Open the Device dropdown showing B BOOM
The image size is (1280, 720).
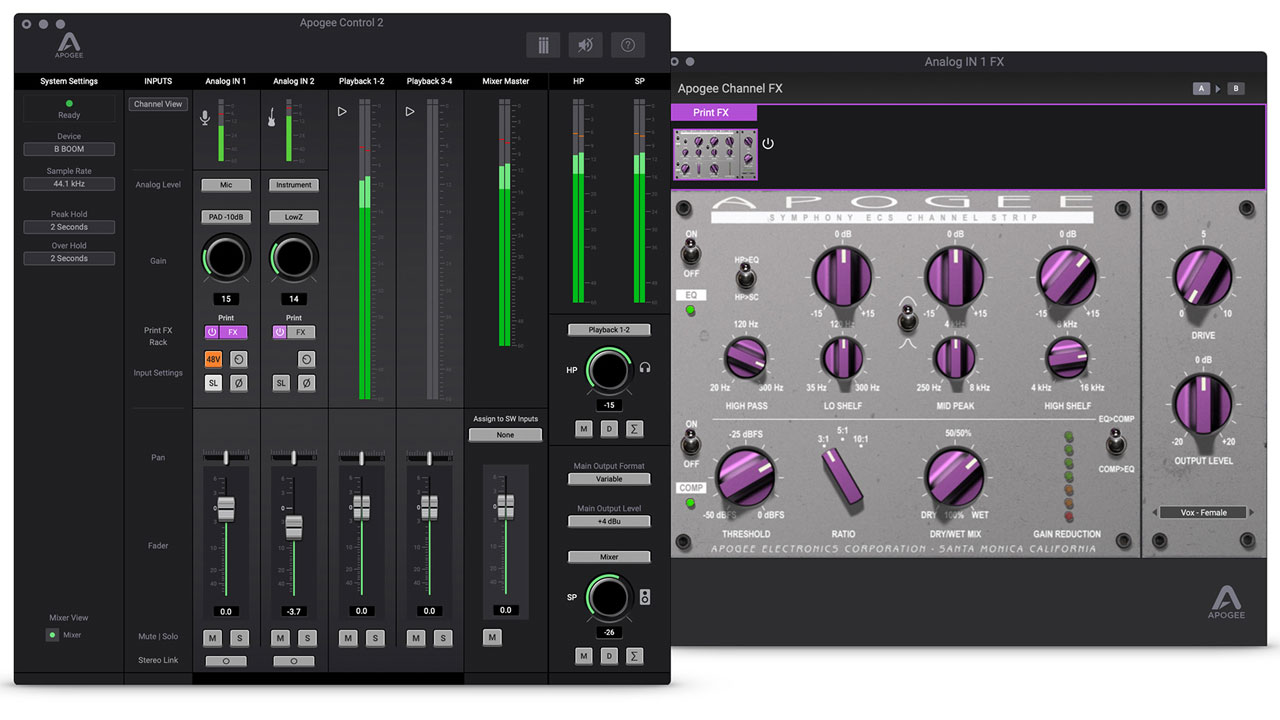coord(69,149)
